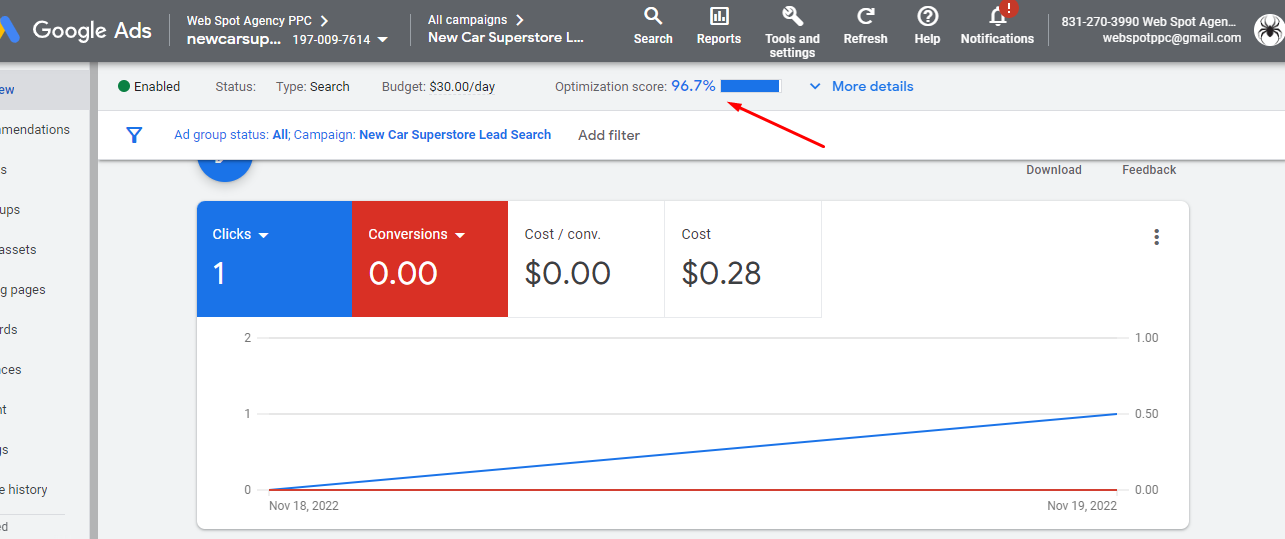Click the Ad group status All filter

pos(231,134)
